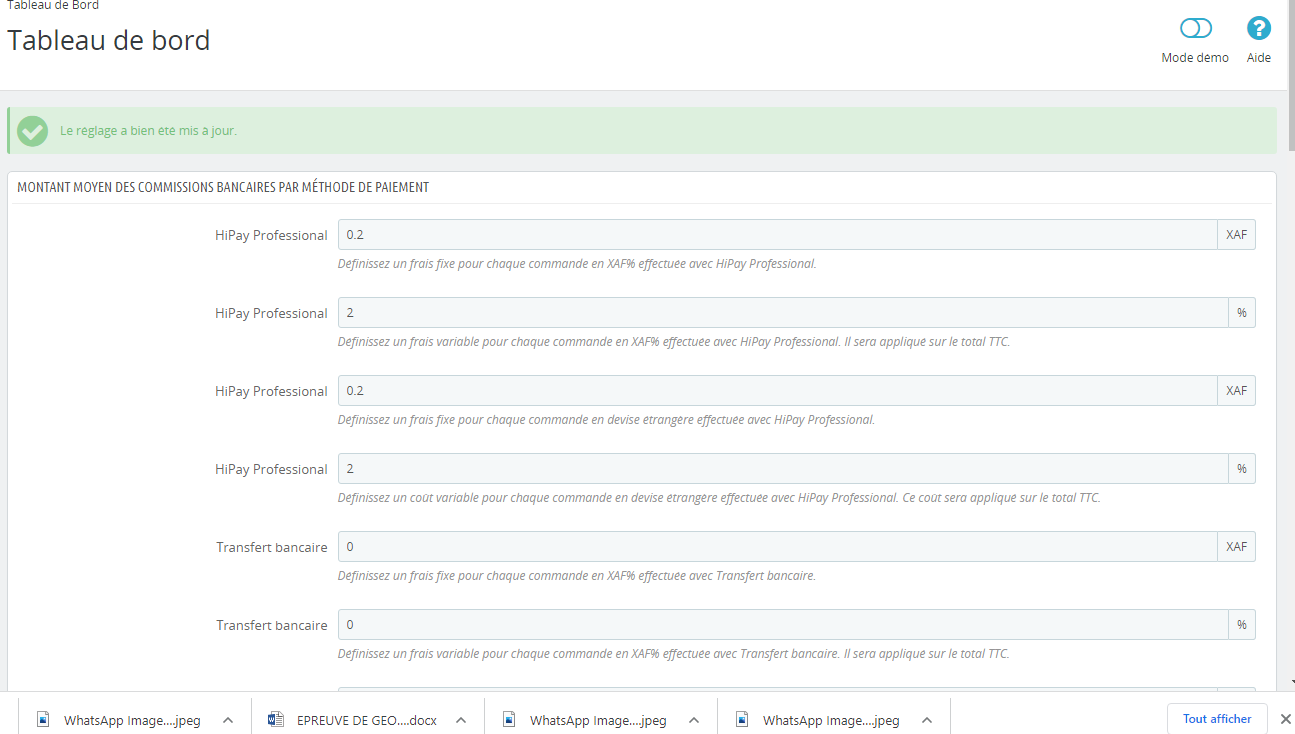
Task: Click the XAF suffix of first HiPay field
Action: pyautogui.click(x=1237, y=235)
